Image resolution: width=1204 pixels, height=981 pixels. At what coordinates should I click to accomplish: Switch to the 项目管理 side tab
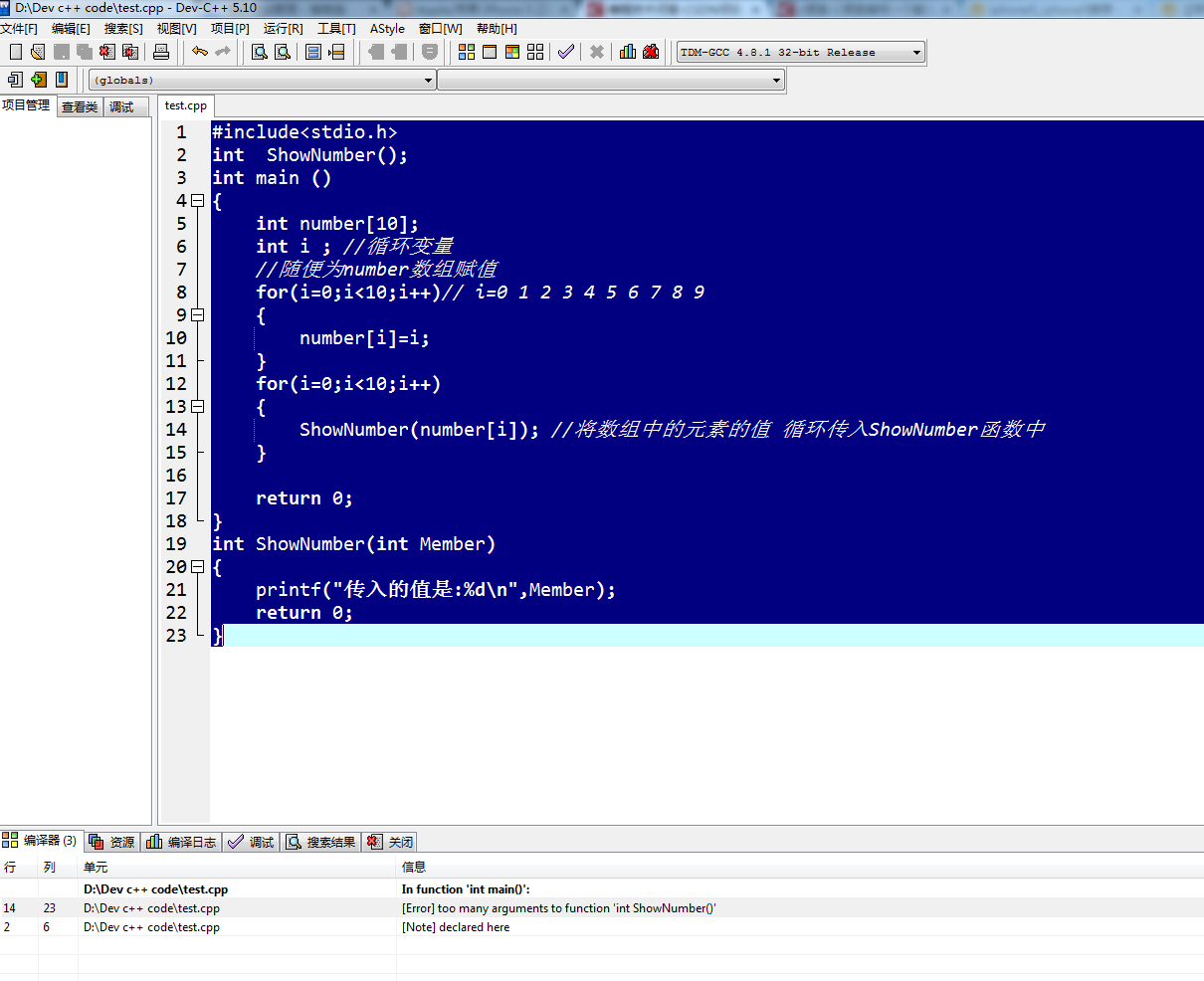26,105
